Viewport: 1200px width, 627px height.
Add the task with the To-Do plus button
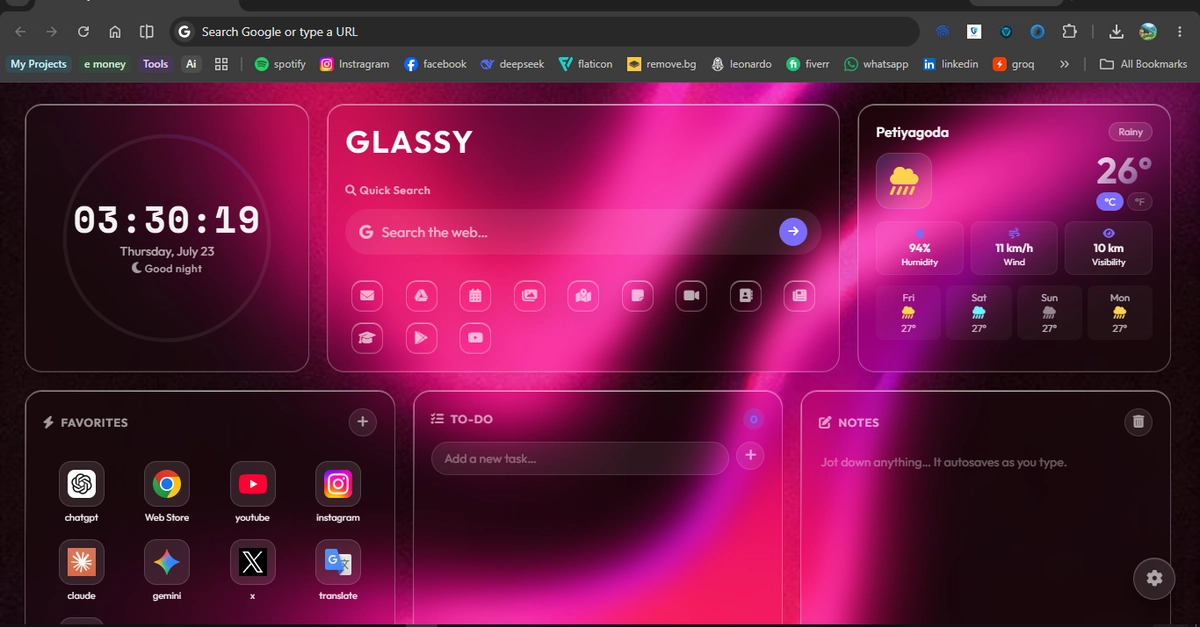(x=750, y=456)
